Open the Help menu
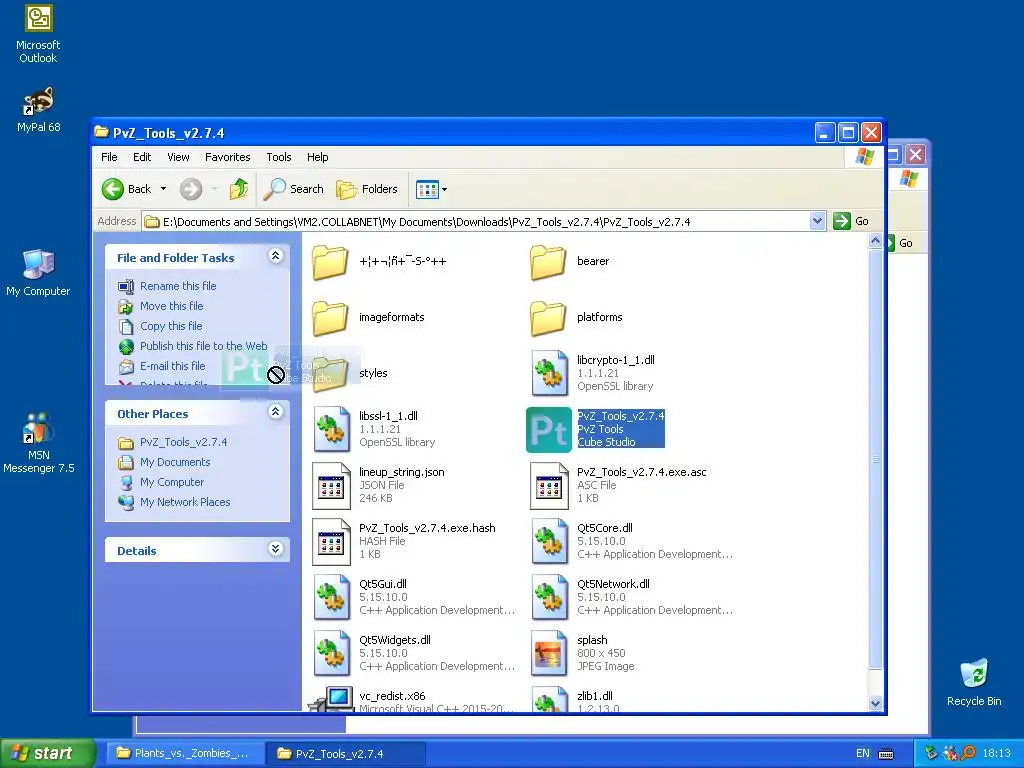 pyautogui.click(x=317, y=157)
